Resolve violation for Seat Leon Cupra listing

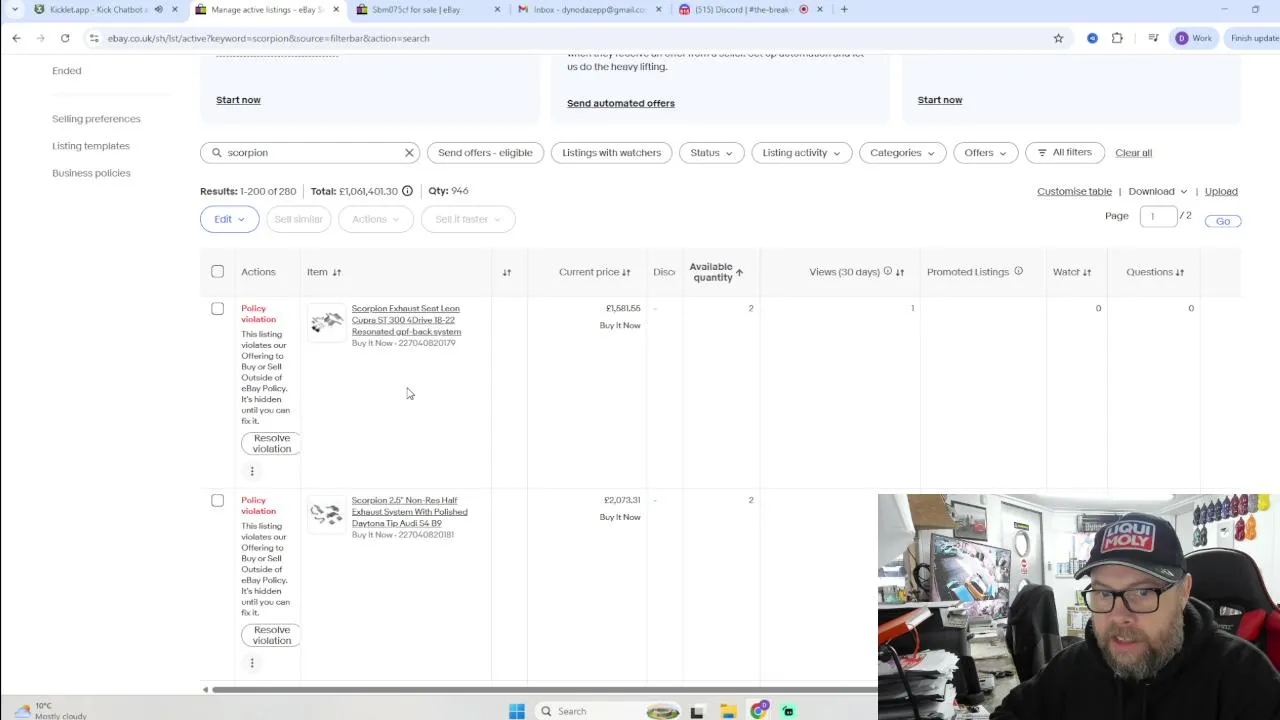272,443
